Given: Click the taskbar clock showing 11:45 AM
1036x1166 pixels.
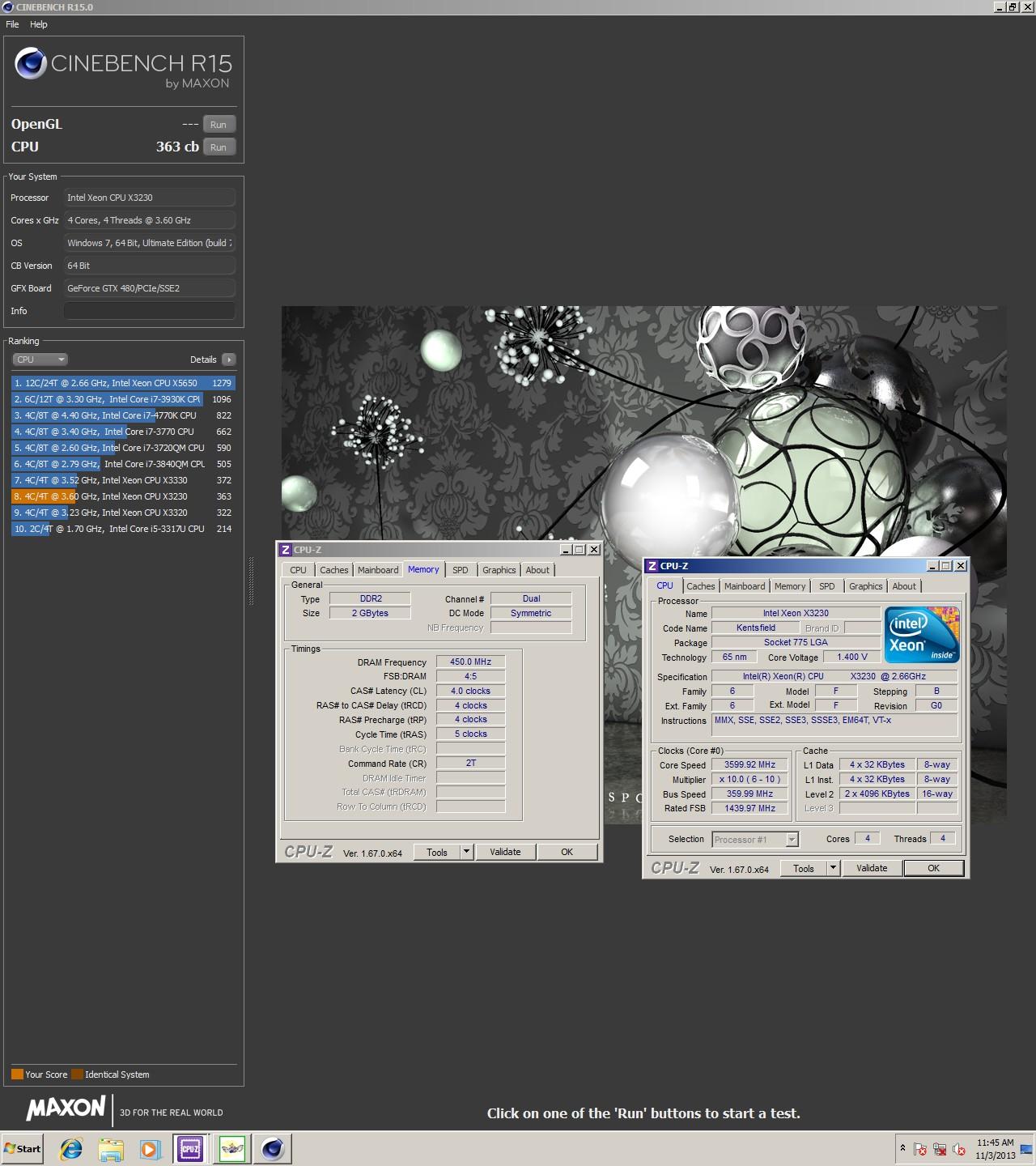Looking at the screenshot, I should pyautogui.click(x=995, y=1148).
